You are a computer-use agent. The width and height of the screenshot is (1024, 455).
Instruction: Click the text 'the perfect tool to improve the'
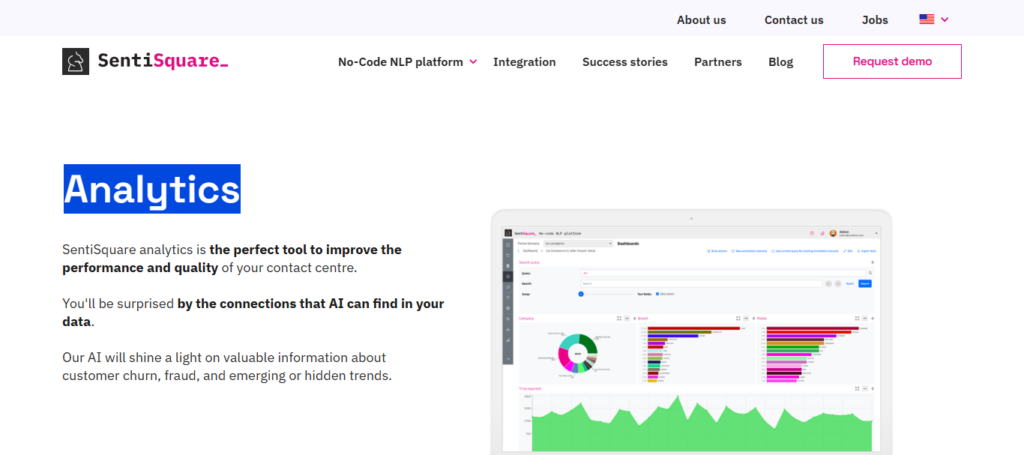click(306, 249)
